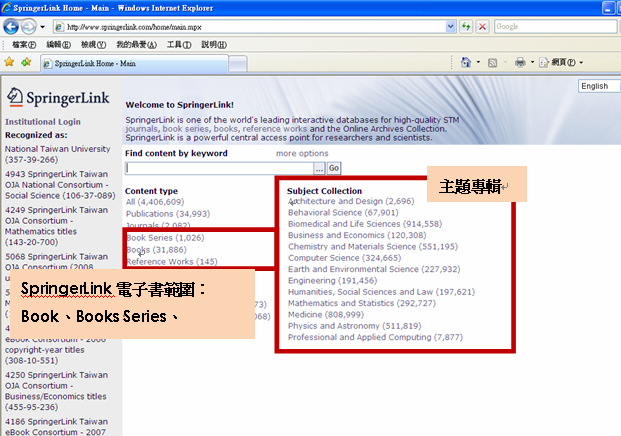
Task: Open Reference Works (145) link
Action: coord(172,262)
